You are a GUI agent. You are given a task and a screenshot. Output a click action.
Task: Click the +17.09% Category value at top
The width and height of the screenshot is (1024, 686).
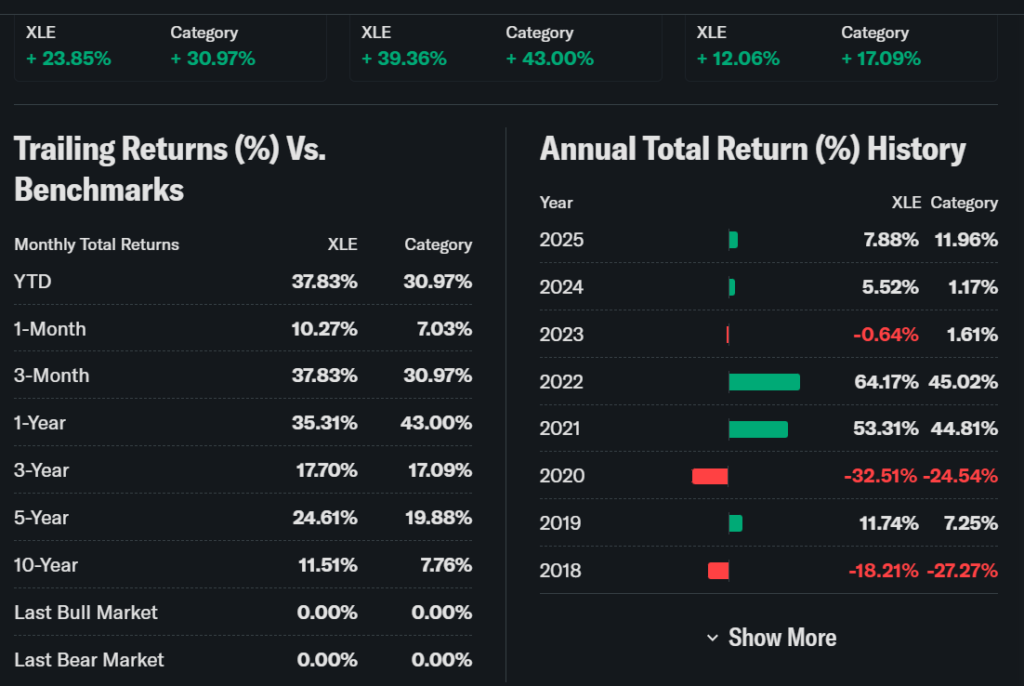click(x=880, y=59)
